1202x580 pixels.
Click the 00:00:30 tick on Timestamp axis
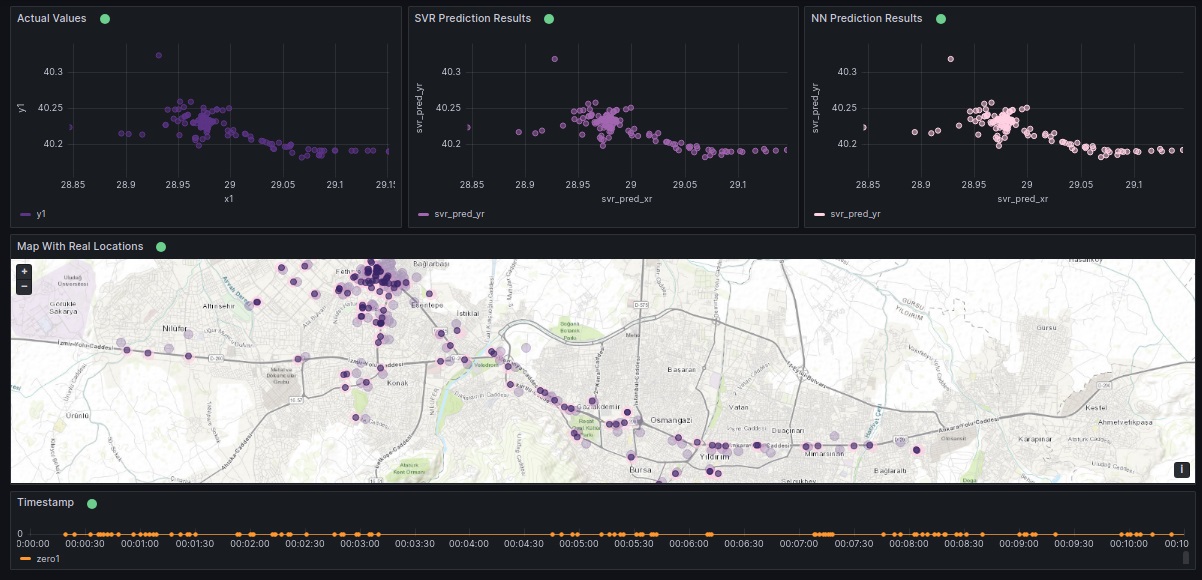[86, 544]
